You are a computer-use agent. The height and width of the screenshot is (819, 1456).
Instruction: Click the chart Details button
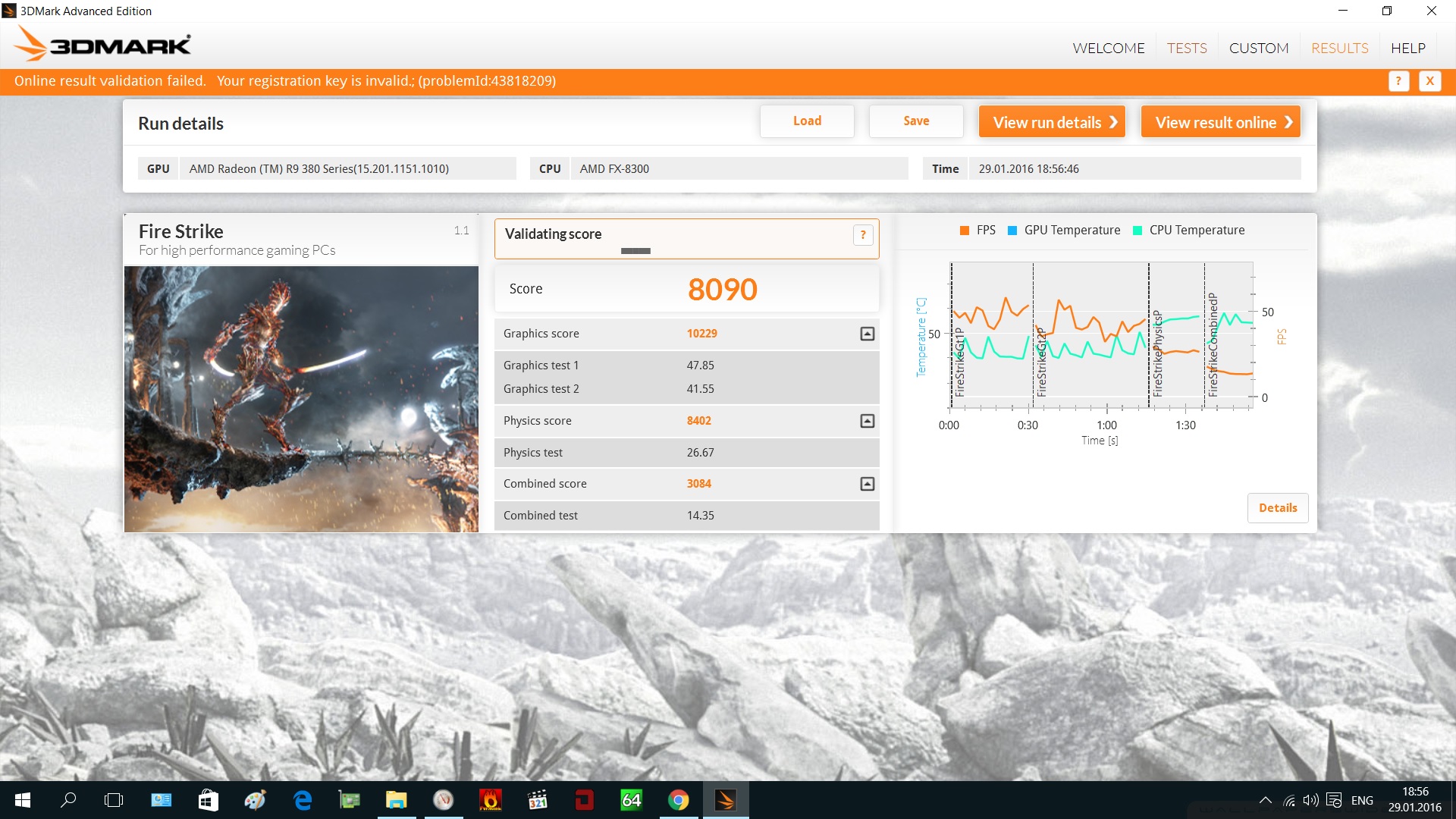pos(1277,508)
